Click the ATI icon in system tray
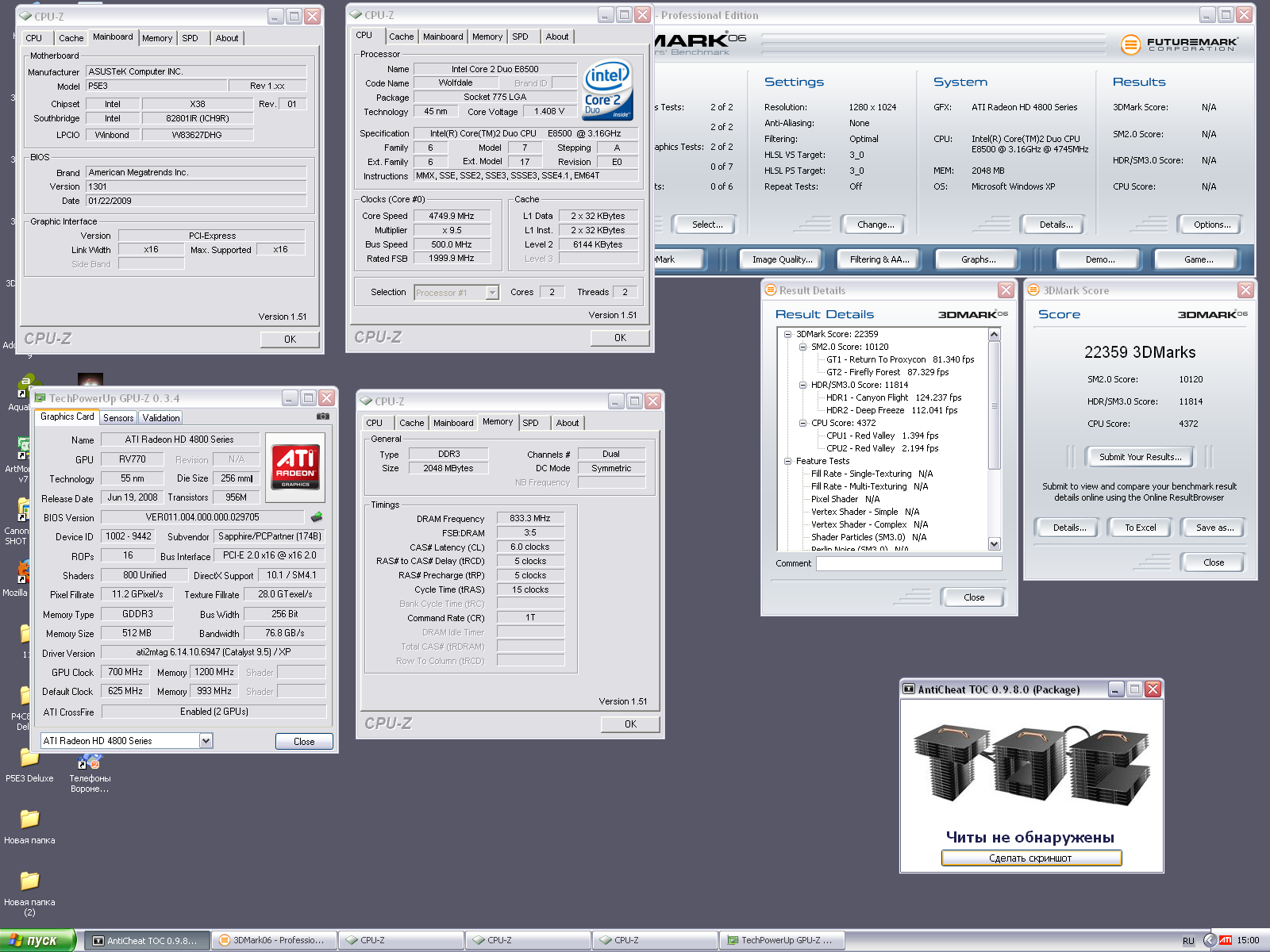This screenshot has width=1270, height=952. click(x=1226, y=940)
